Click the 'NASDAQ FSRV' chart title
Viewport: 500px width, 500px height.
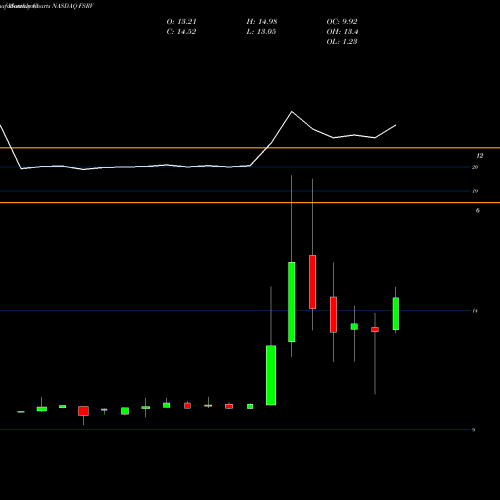(73, 6)
